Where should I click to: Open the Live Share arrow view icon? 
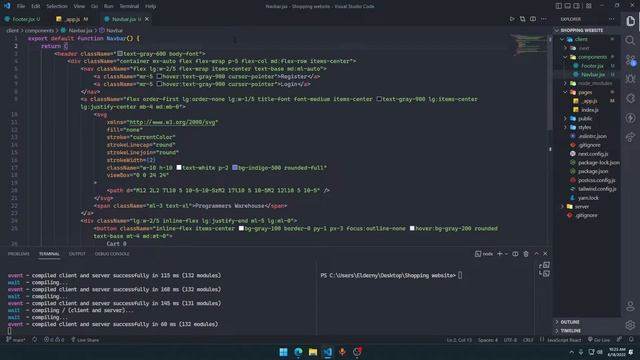[x=631, y=138]
